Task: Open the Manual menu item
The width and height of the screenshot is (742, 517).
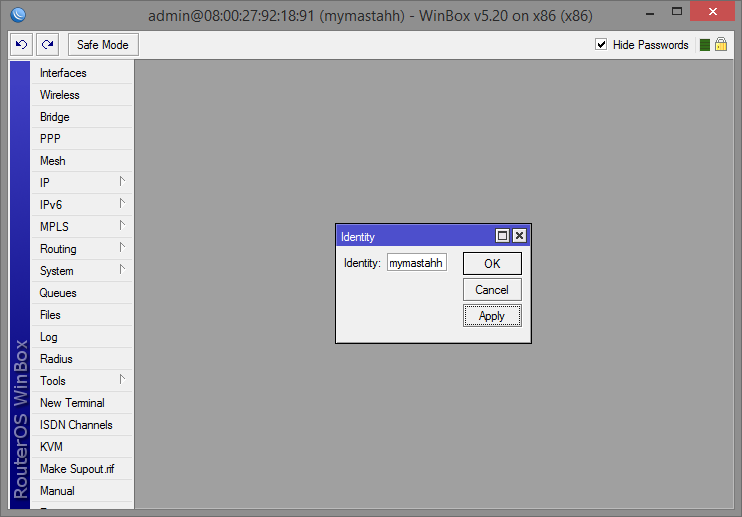Action: point(82,491)
